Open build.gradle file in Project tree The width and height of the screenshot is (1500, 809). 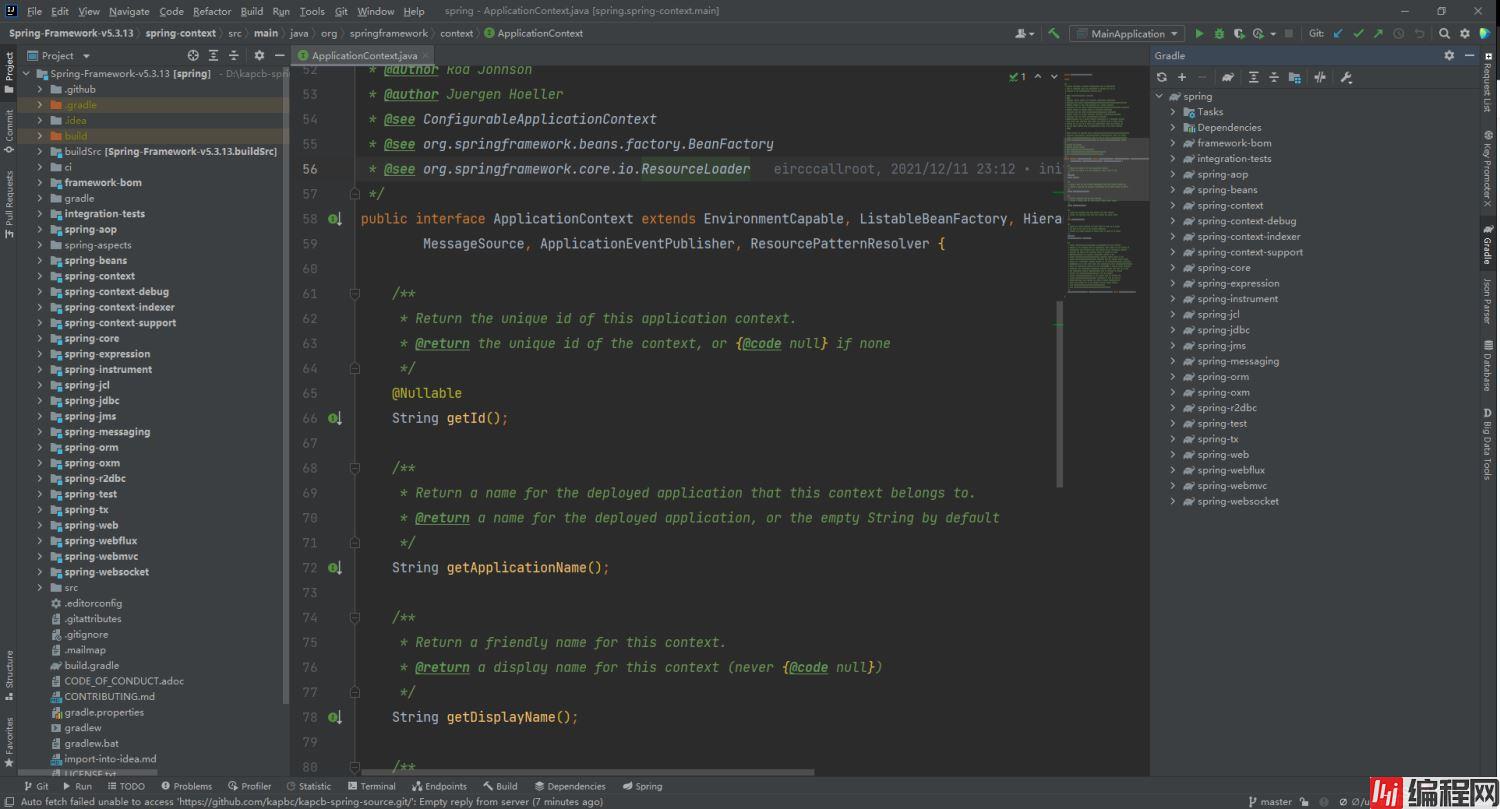pos(91,665)
